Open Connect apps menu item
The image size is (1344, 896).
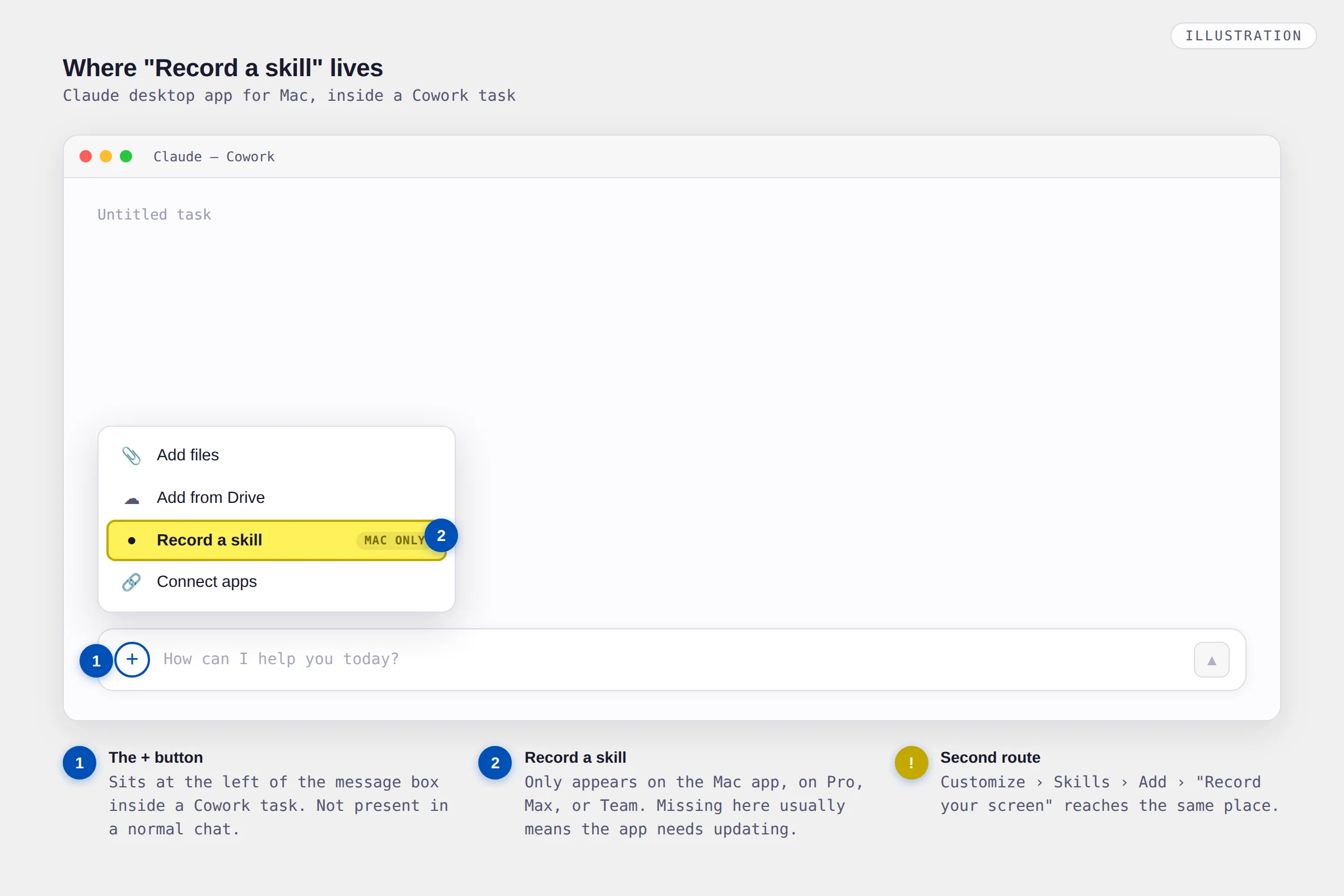click(x=277, y=582)
